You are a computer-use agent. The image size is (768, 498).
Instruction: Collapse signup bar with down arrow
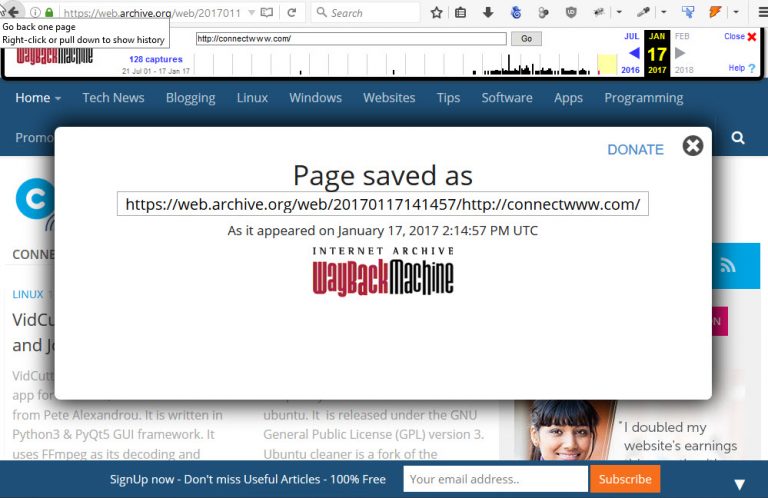click(x=739, y=484)
